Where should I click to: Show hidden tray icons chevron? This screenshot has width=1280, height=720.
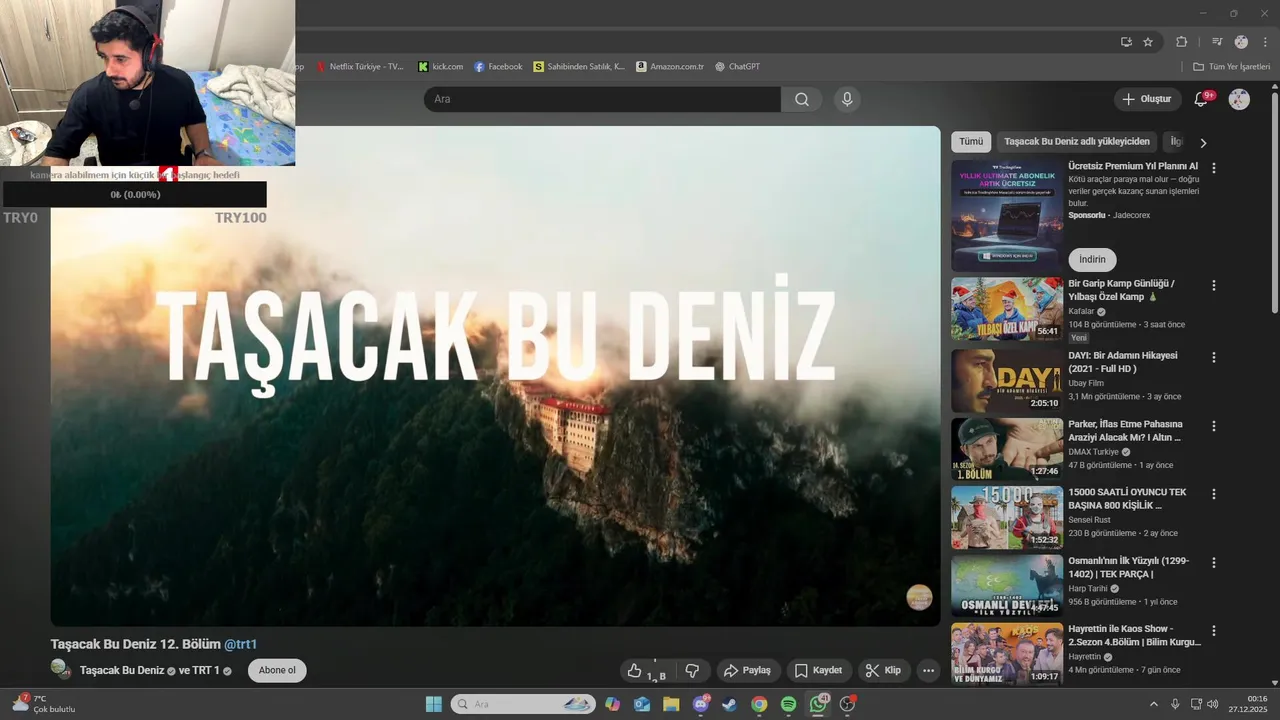pyautogui.click(x=1153, y=704)
